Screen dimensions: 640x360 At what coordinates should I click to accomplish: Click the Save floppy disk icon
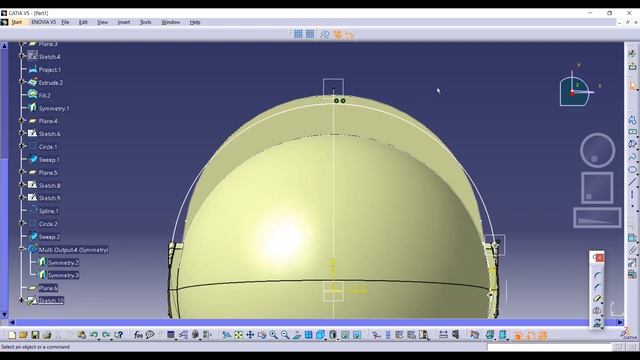(35, 335)
